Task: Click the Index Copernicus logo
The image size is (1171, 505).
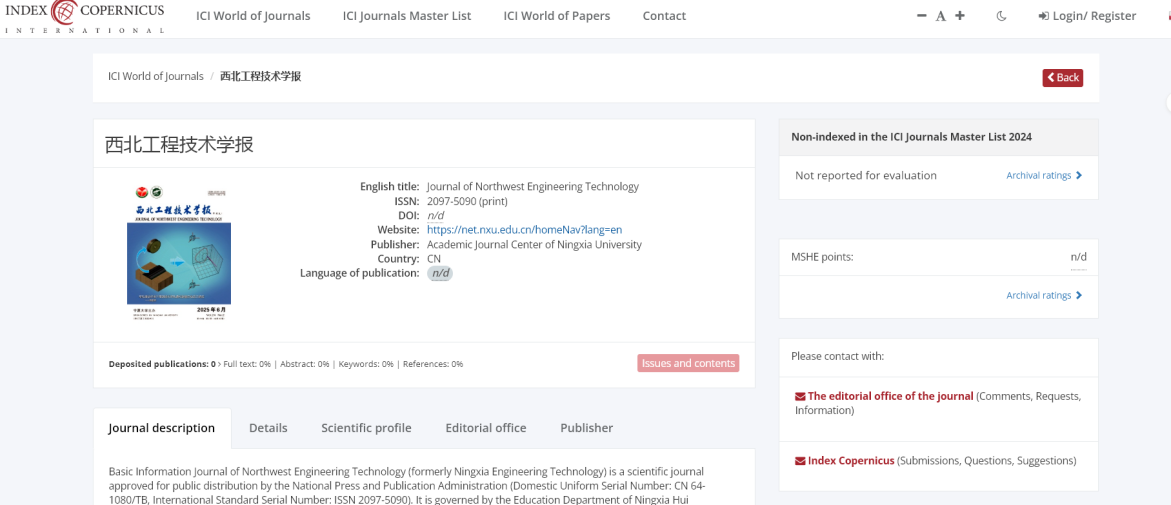Action: pyautogui.click(x=84, y=16)
